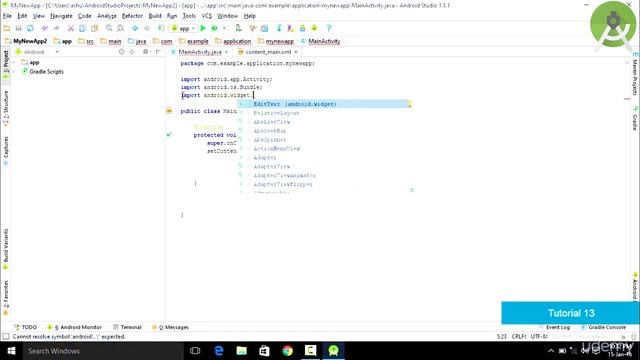Click the Search Windows box
The image size is (640, 360).
click(x=103, y=351)
